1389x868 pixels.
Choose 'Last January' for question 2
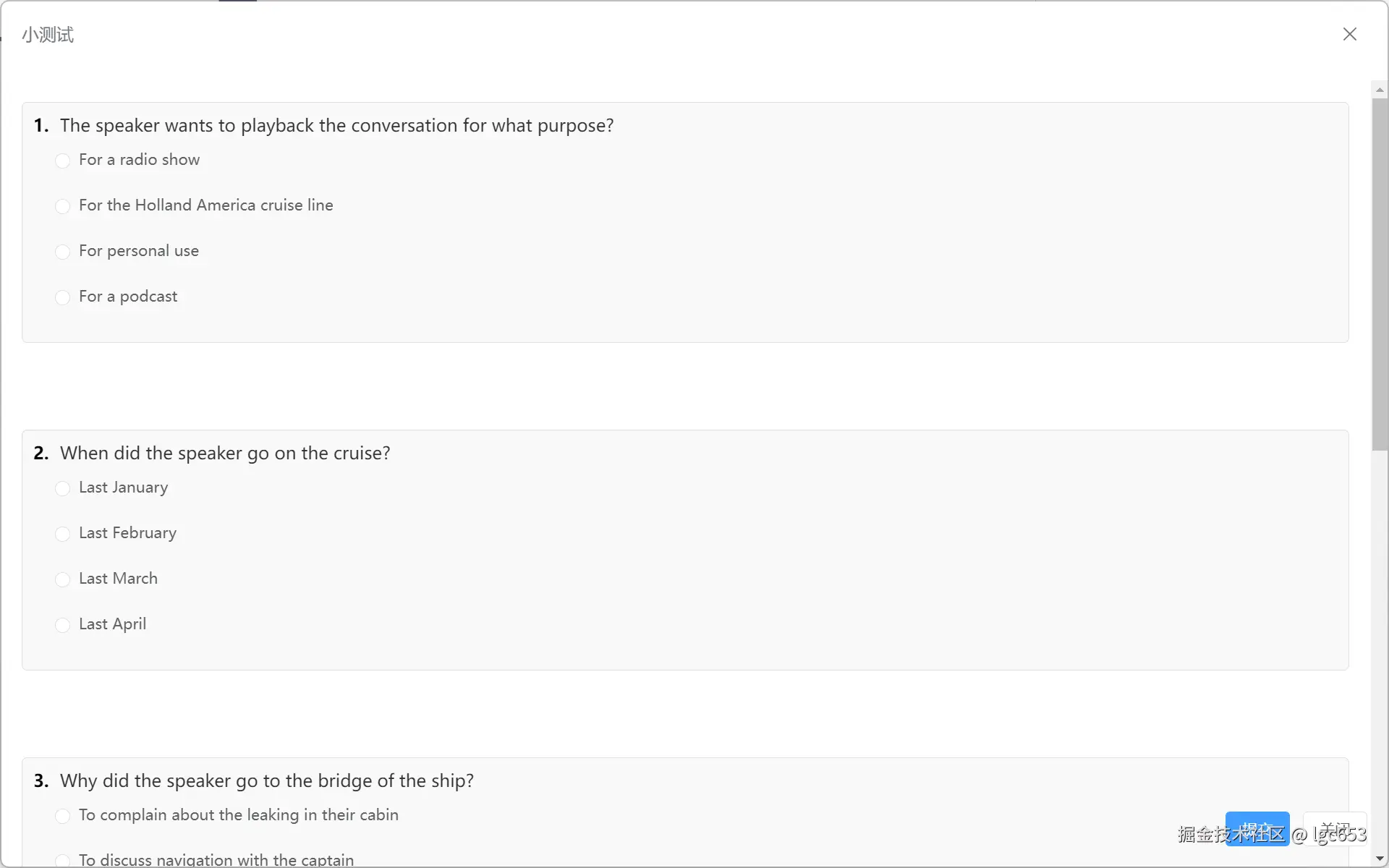[x=63, y=488]
